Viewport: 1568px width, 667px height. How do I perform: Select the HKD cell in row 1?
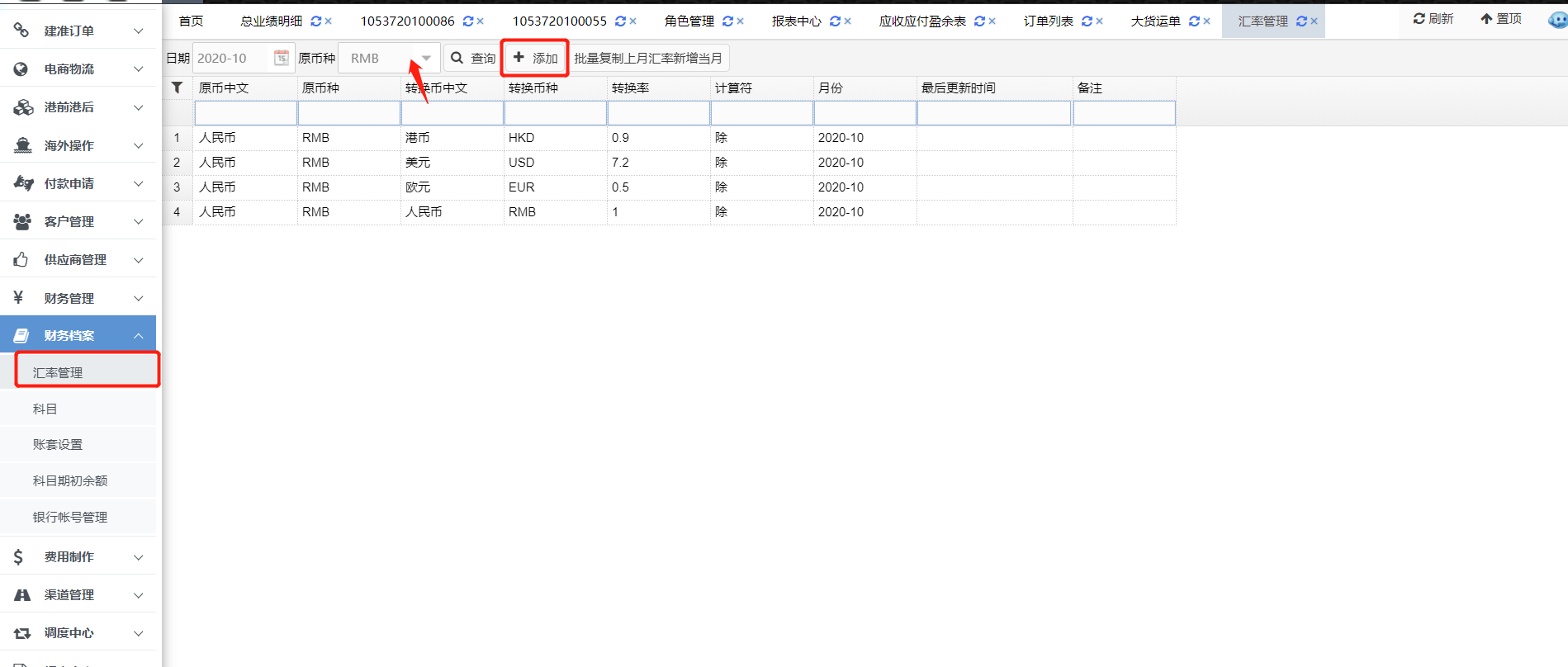pos(555,138)
